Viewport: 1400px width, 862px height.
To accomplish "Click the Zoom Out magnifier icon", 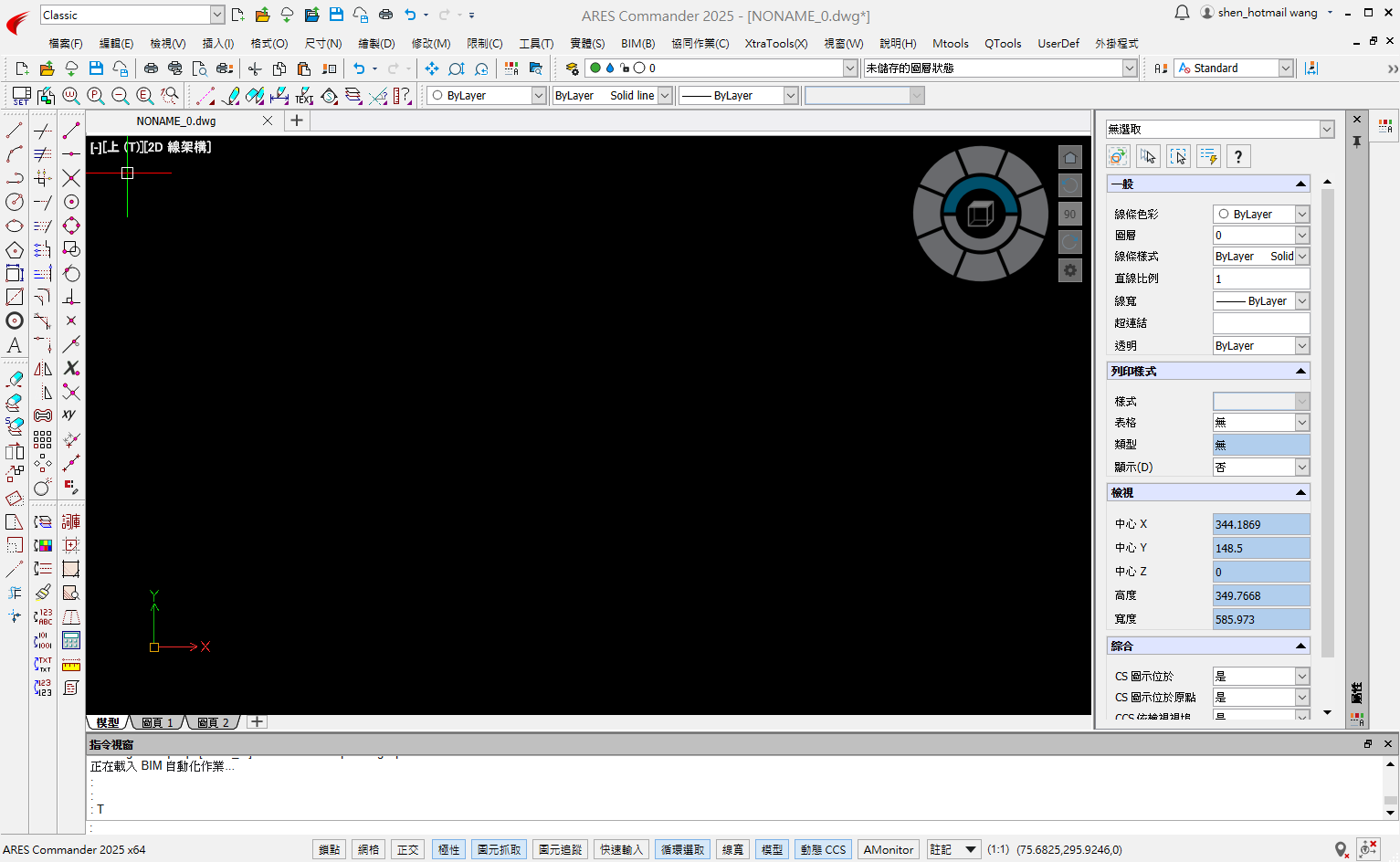I will [120, 96].
